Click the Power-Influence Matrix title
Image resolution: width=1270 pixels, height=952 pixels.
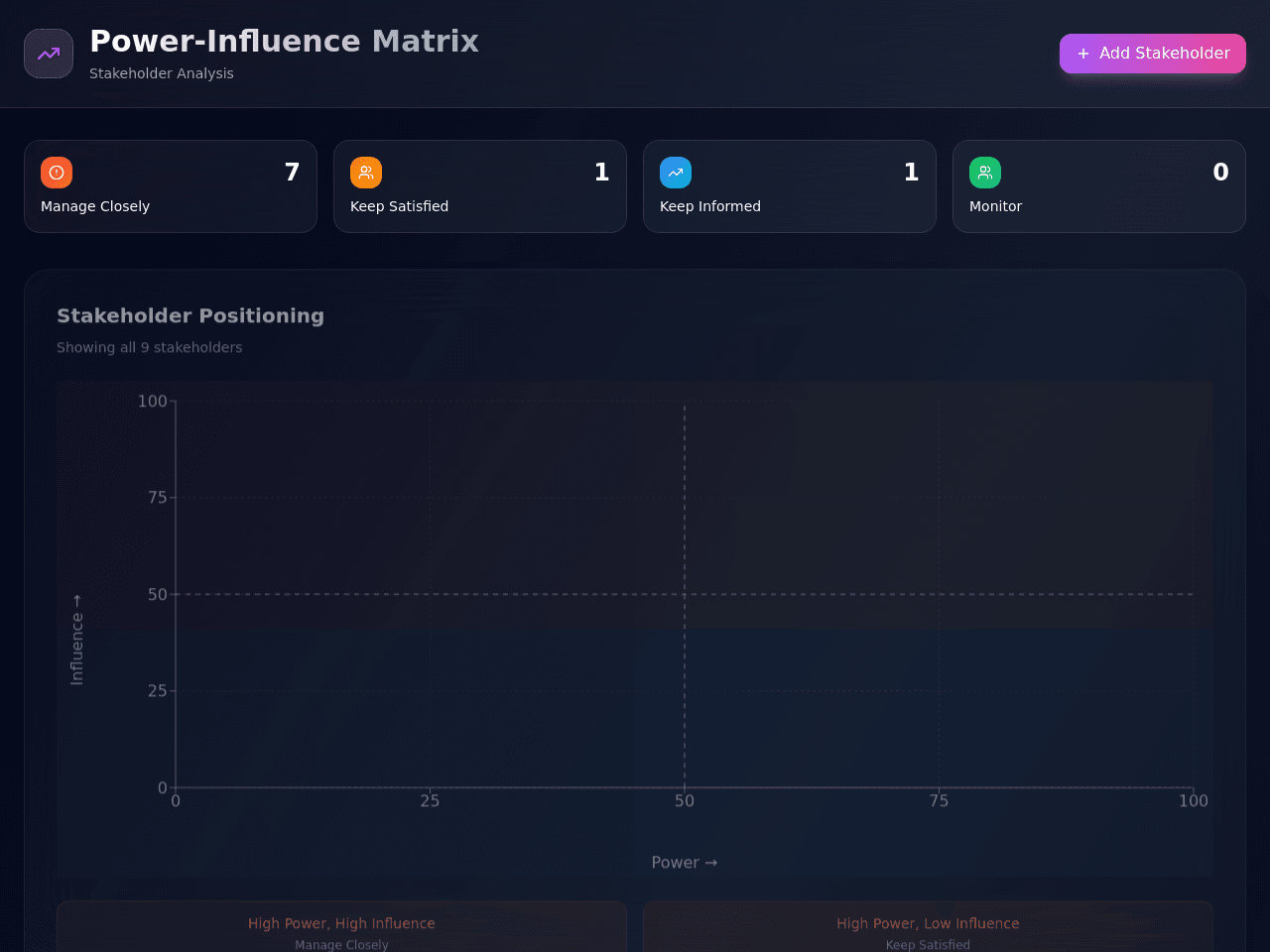coord(284,41)
